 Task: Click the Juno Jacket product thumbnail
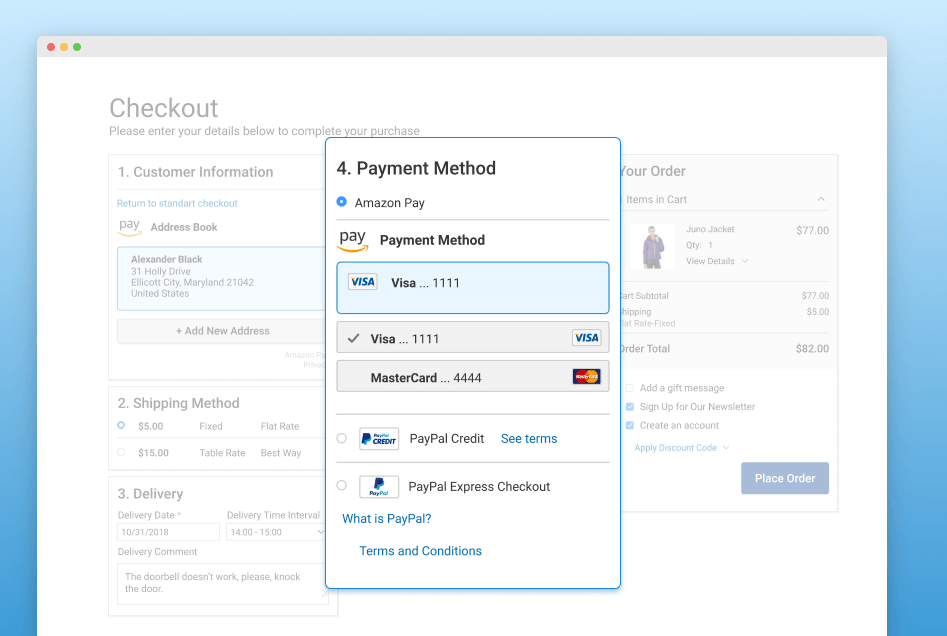pyautogui.click(x=652, y=246)
